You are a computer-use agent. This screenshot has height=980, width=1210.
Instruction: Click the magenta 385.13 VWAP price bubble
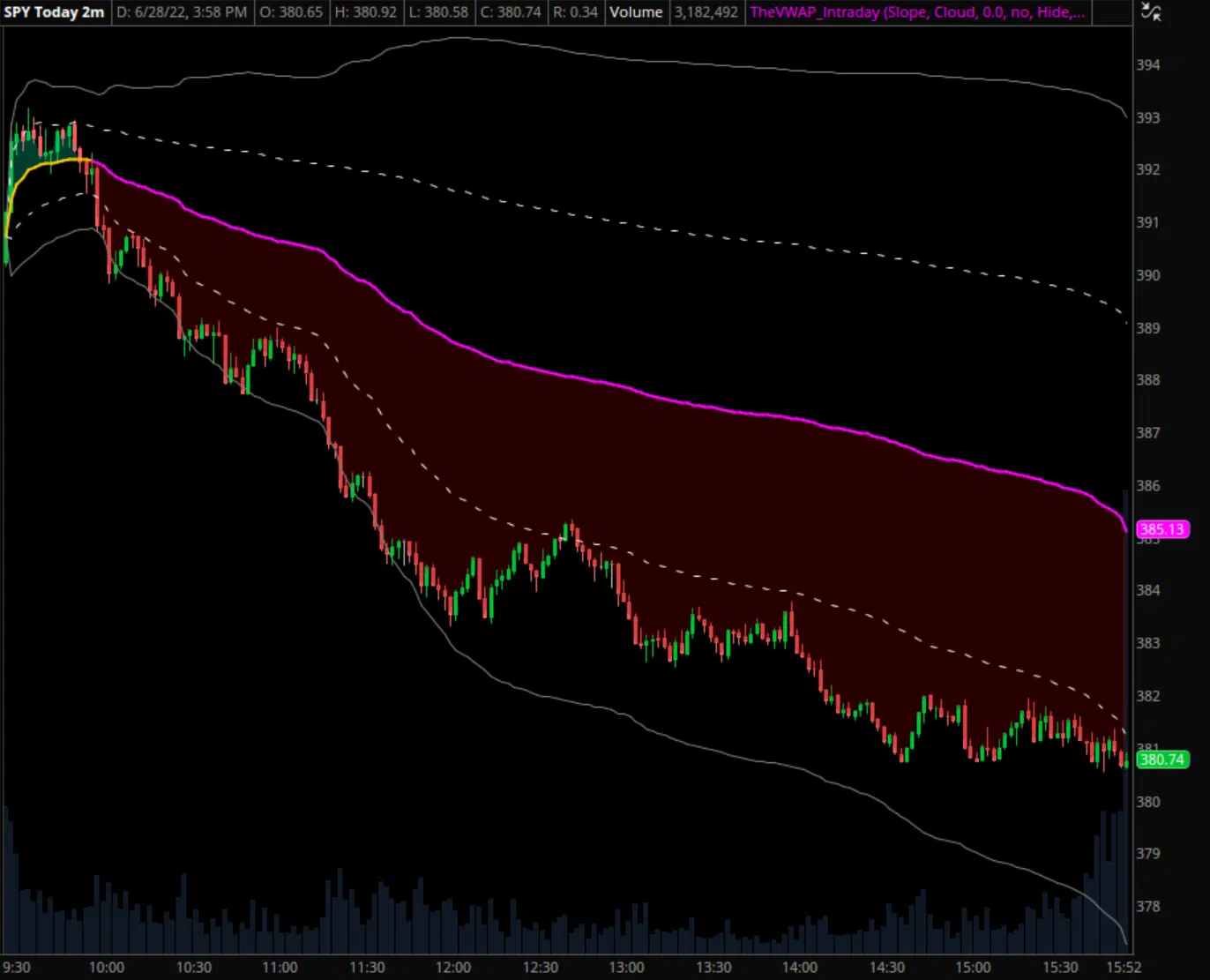coord(1161,529)
